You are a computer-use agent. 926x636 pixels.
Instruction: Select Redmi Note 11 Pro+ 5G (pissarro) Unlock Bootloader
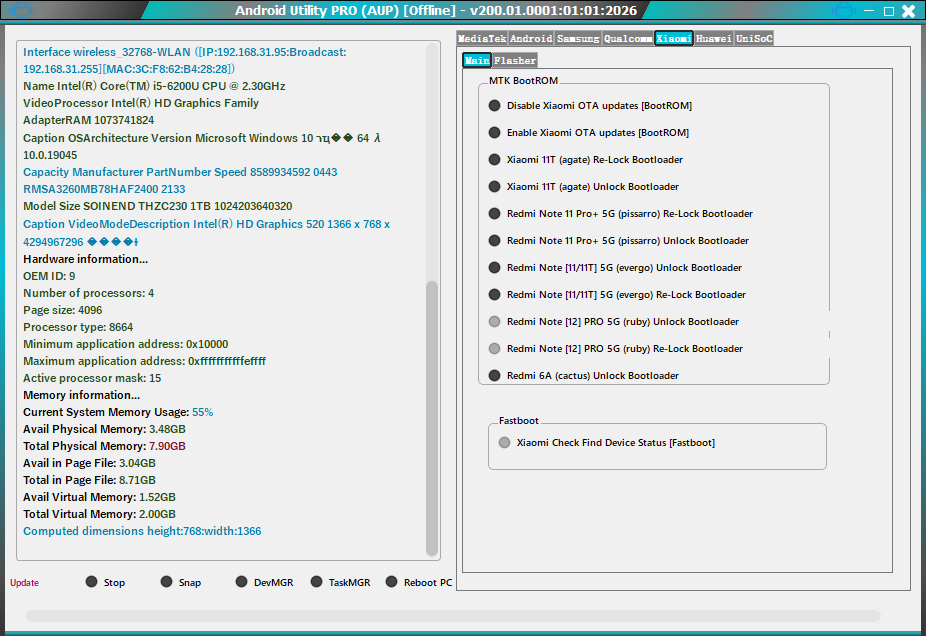(494, 241)
